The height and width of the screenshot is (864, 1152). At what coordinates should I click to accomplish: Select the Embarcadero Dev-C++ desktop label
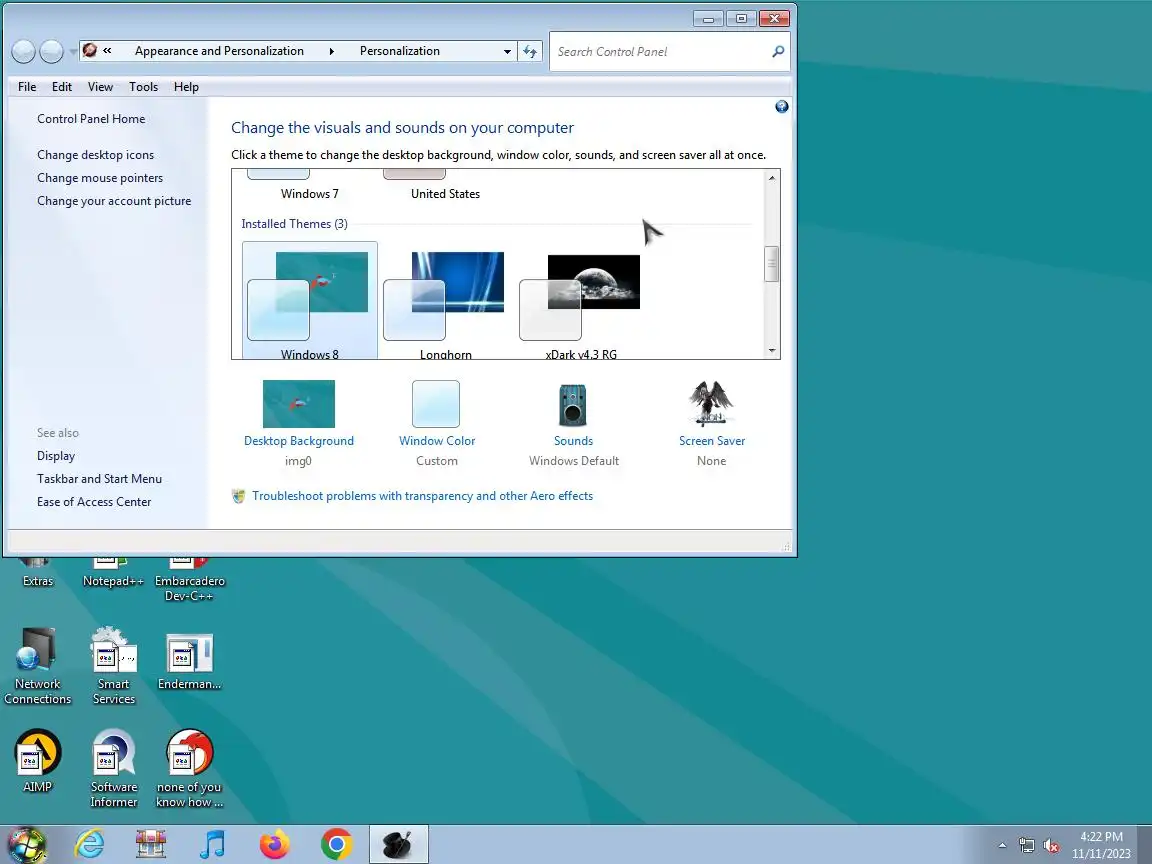click(190, 588)
